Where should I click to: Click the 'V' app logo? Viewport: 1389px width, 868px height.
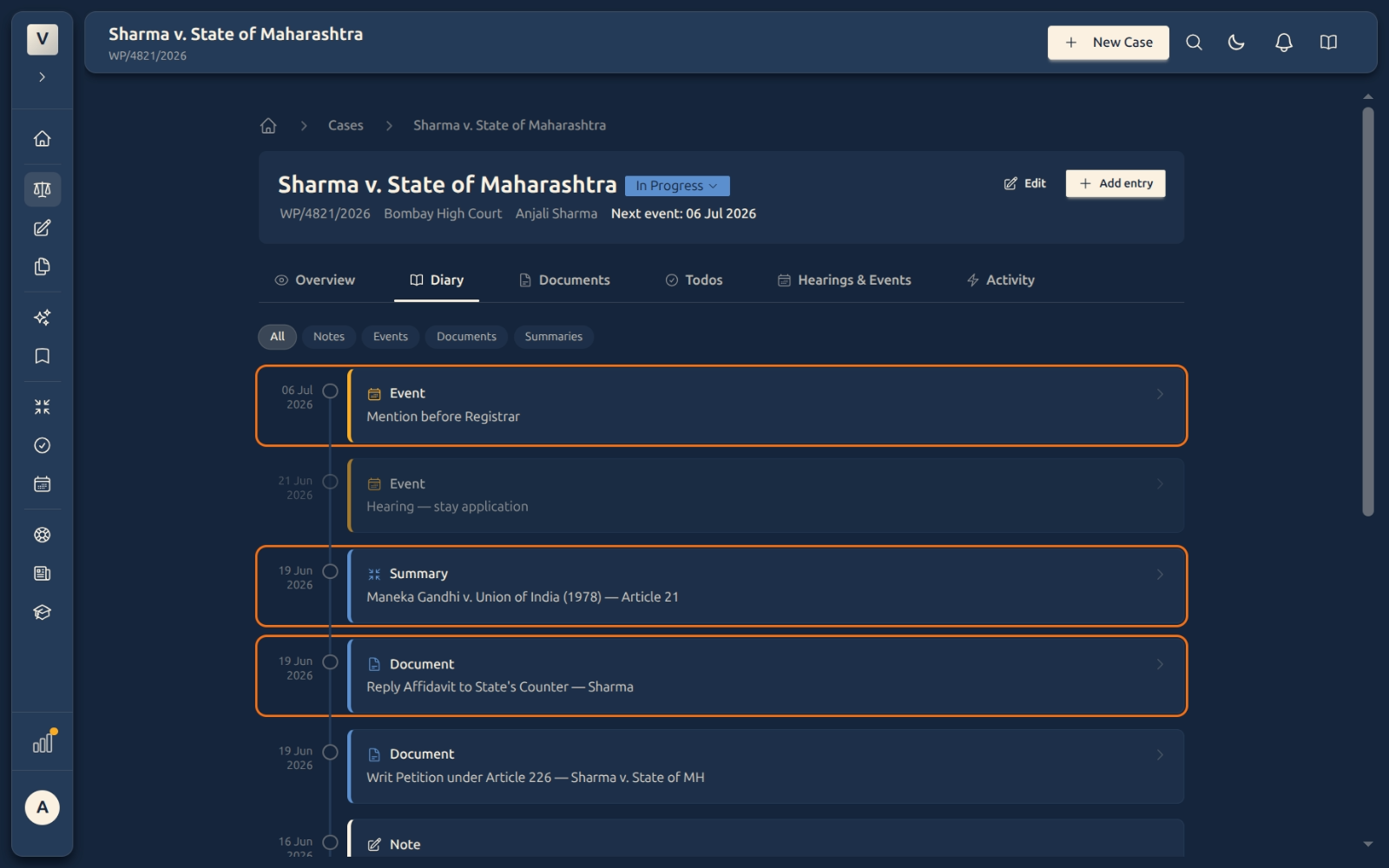click(x=42, y=39)
